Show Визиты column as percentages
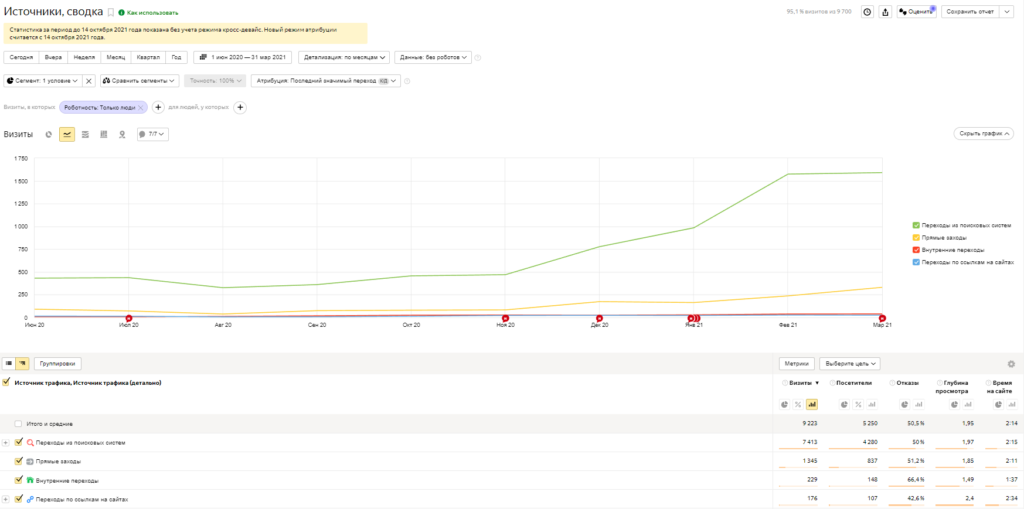This screenshot has width=1024, height=509. 798,404
